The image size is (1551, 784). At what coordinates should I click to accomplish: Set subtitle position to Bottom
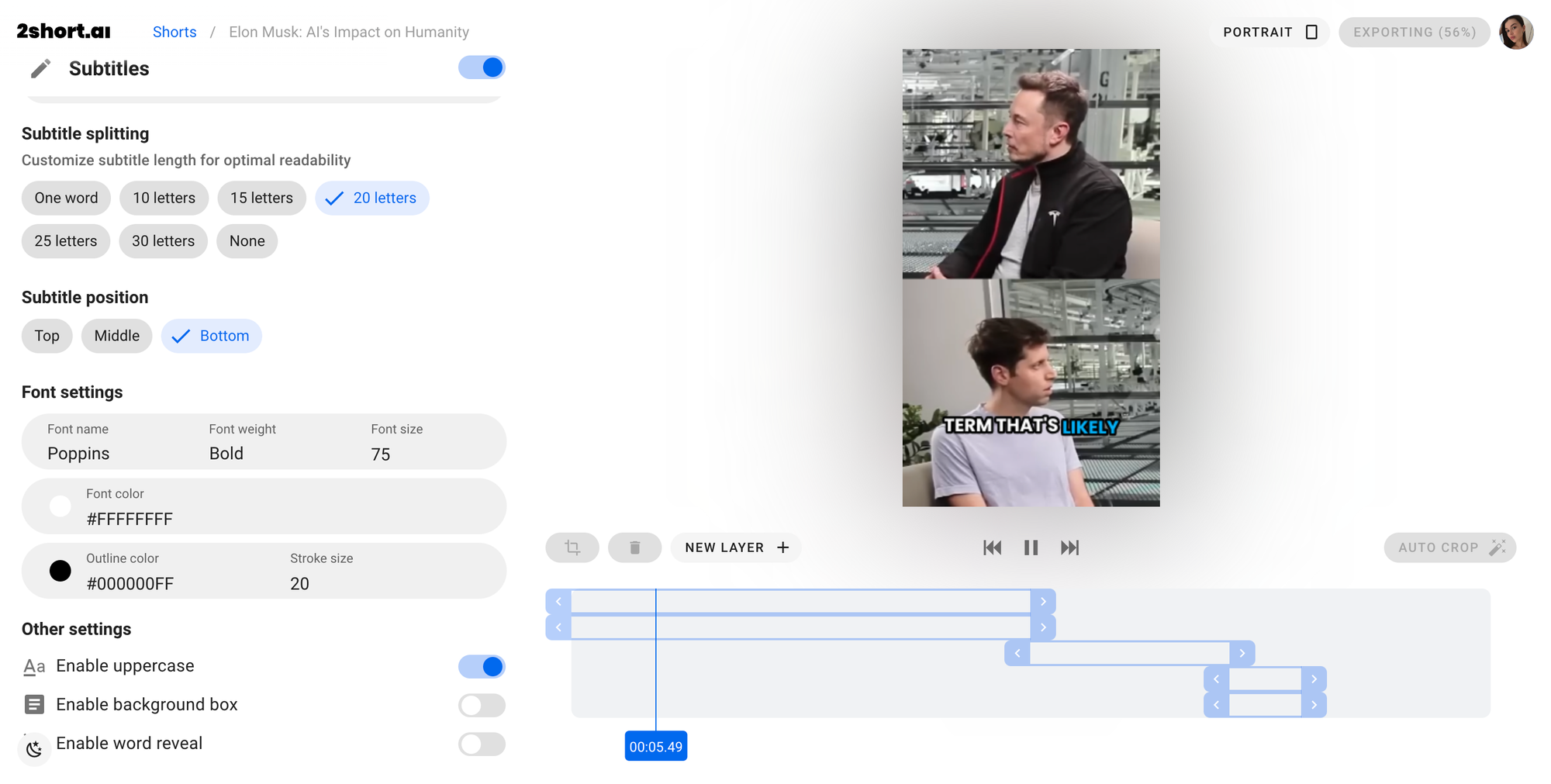pyautogui.click(x=212, y=336)
